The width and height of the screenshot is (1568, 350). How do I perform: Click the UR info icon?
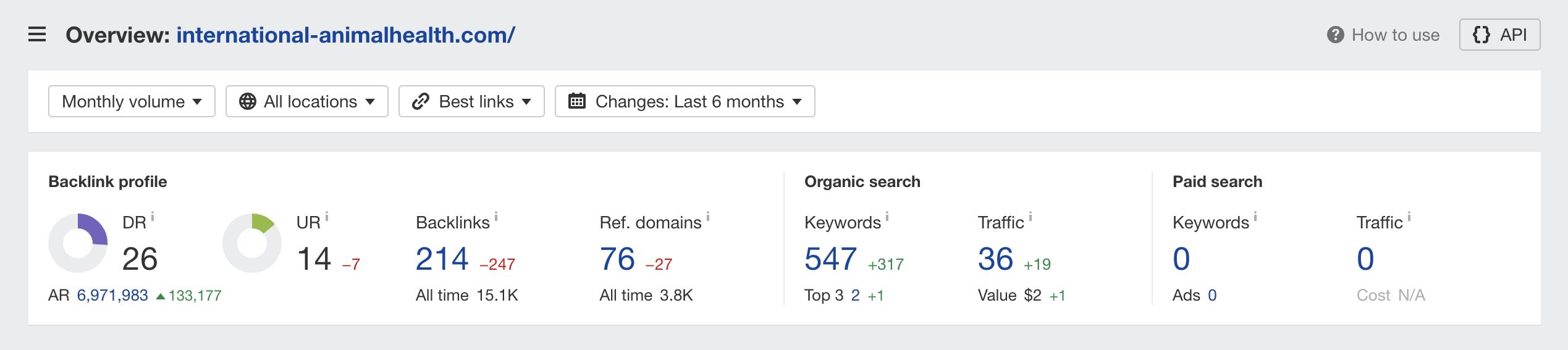[327, 217]
